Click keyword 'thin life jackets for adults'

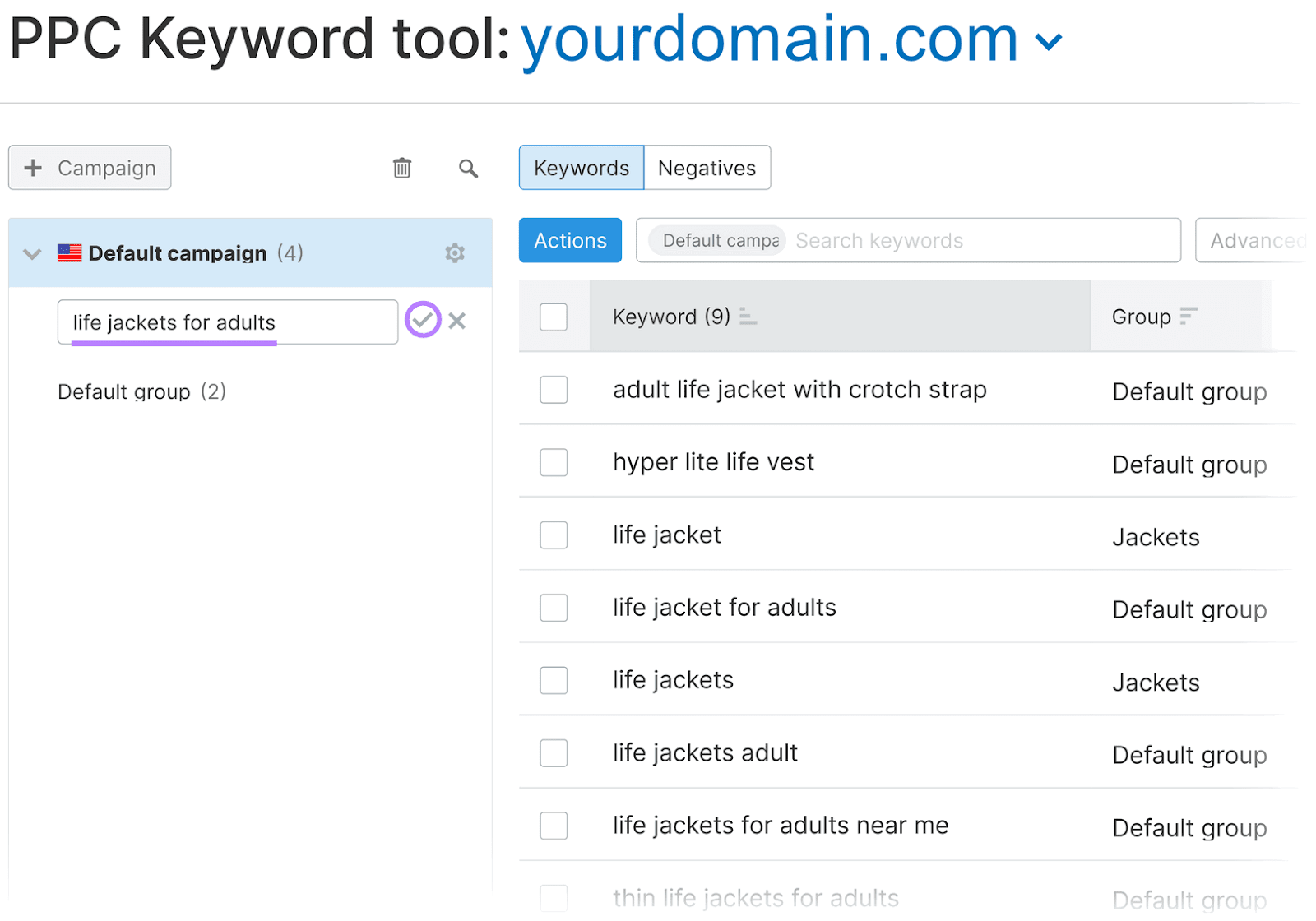756,898
